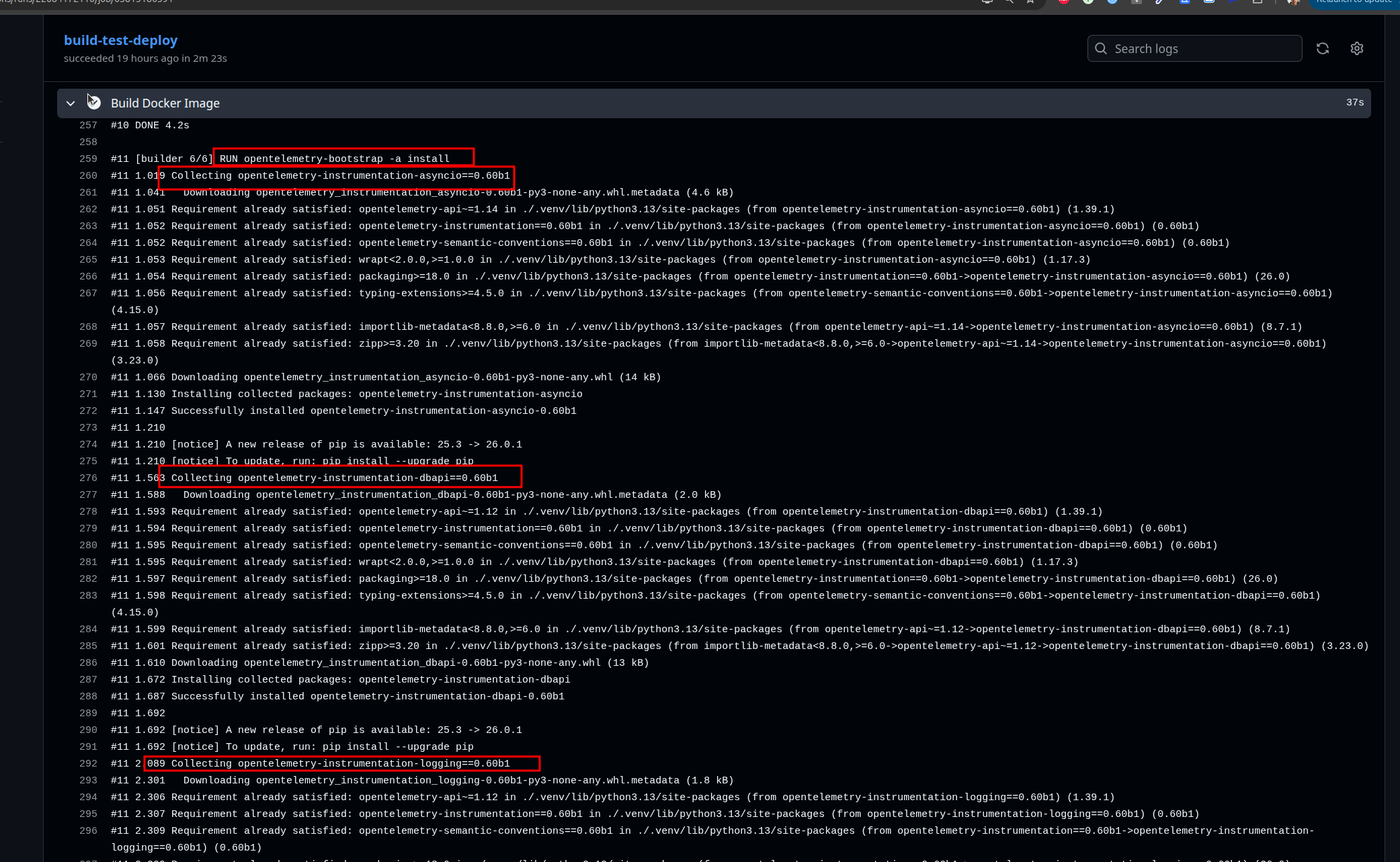The height and width of the screenshot is (862, 1400).
Task: Click the pen-shaped extension icon
Action: point(1159,3)
